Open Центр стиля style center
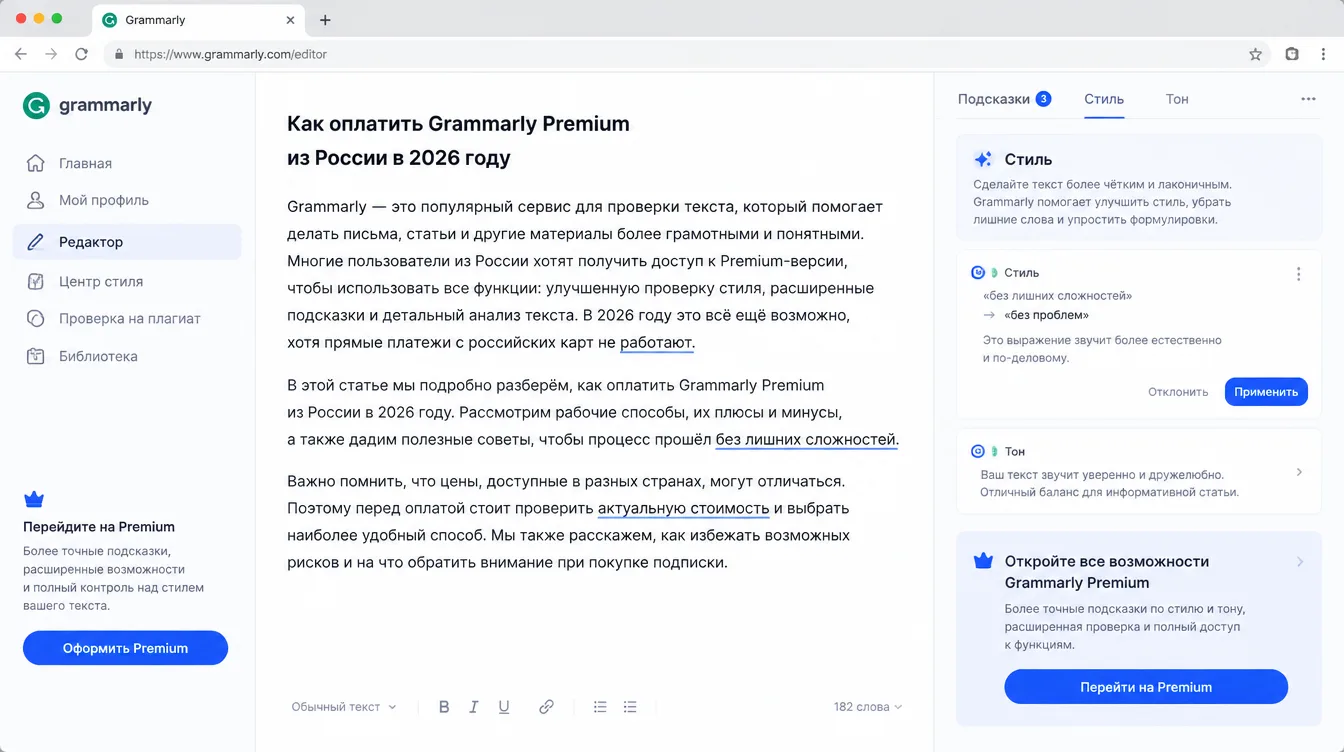 pyautogui.click(x=127, y=282)
